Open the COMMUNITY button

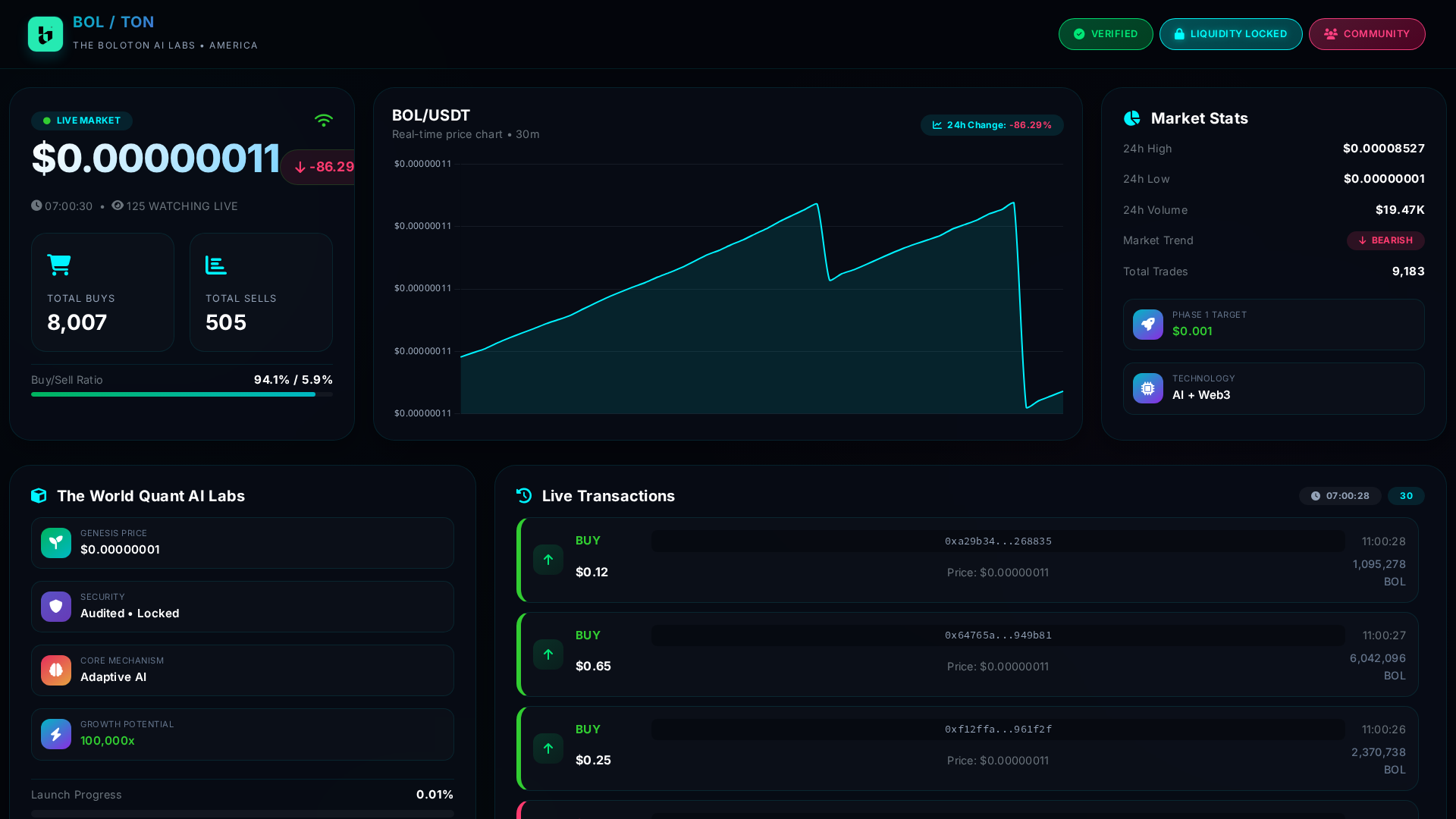pos(1367,34)
